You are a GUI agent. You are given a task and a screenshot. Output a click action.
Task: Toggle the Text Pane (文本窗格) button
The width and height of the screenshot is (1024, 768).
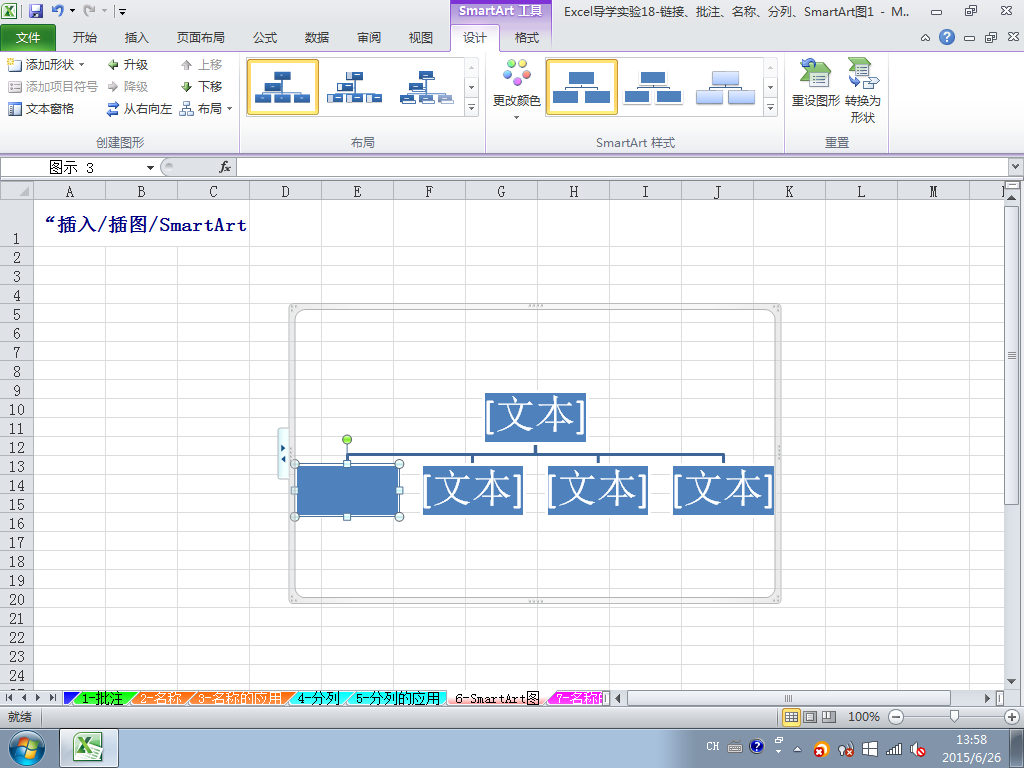pyautogui.click(x=41, y=108)
